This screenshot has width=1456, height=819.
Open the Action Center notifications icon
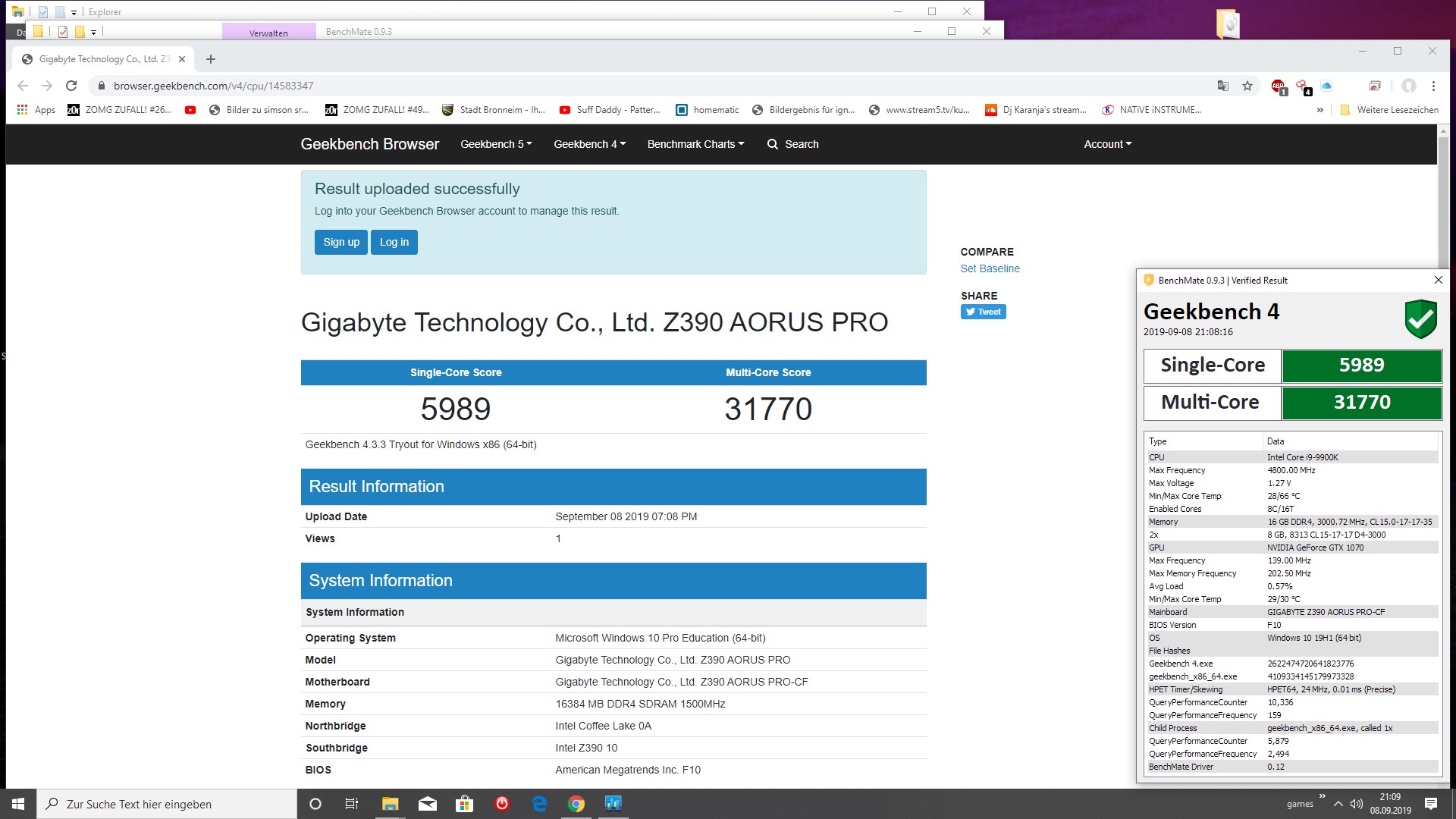click(x=1430, y=804)
